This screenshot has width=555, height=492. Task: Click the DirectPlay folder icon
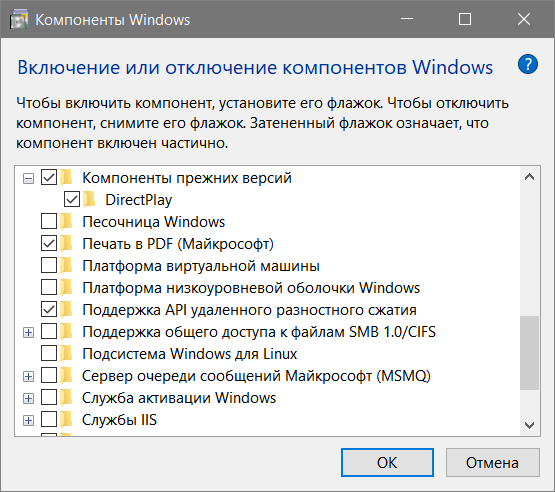90,199
